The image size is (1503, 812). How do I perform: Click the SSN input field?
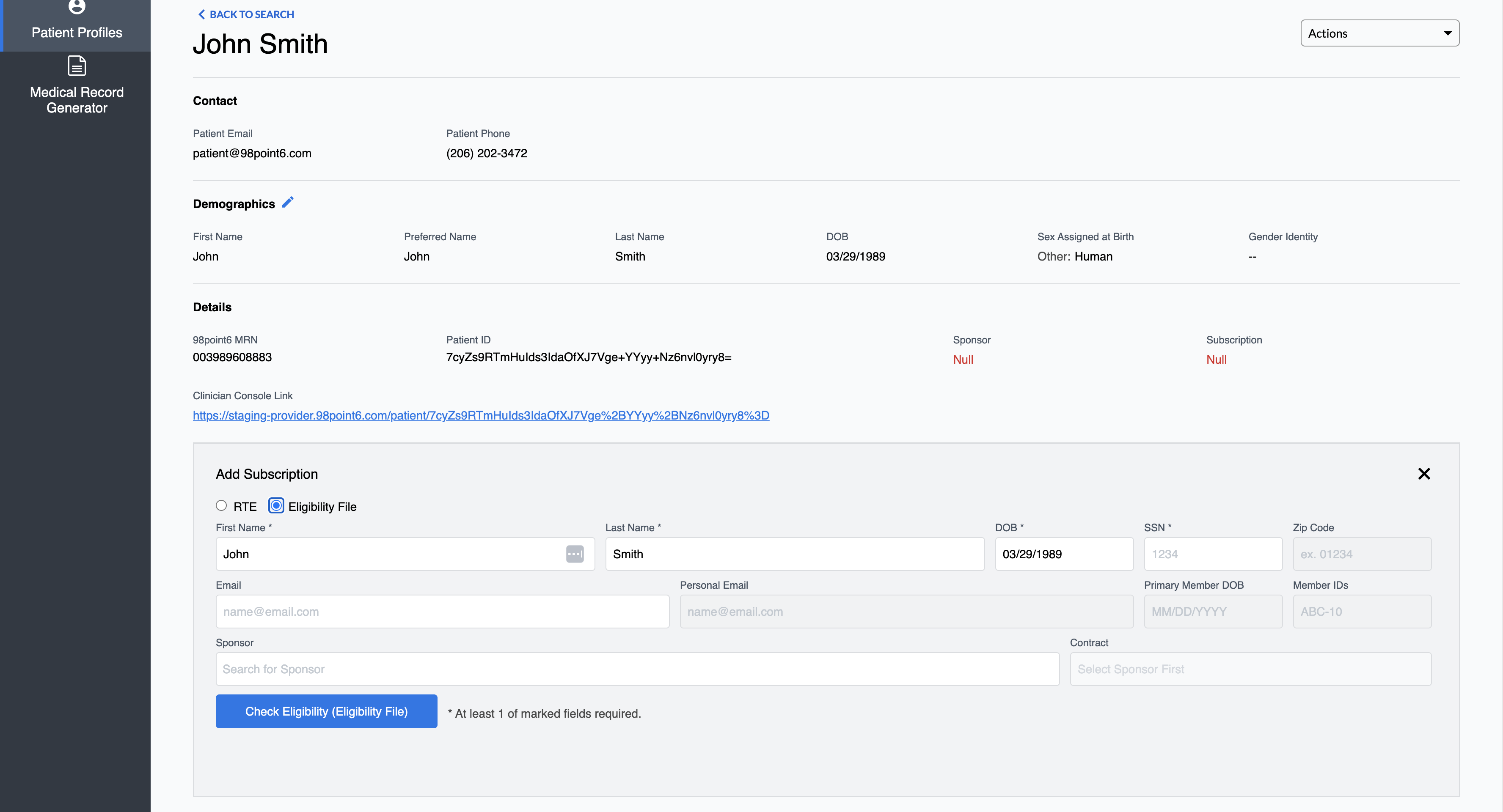pos(1213,554)
